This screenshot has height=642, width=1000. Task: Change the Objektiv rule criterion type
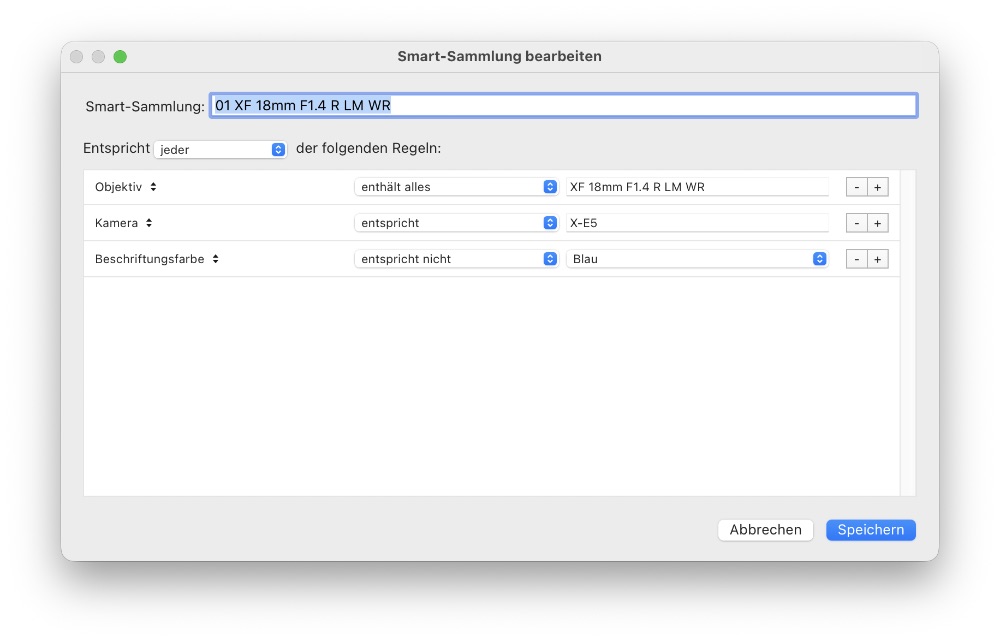(x=126, y=187)
